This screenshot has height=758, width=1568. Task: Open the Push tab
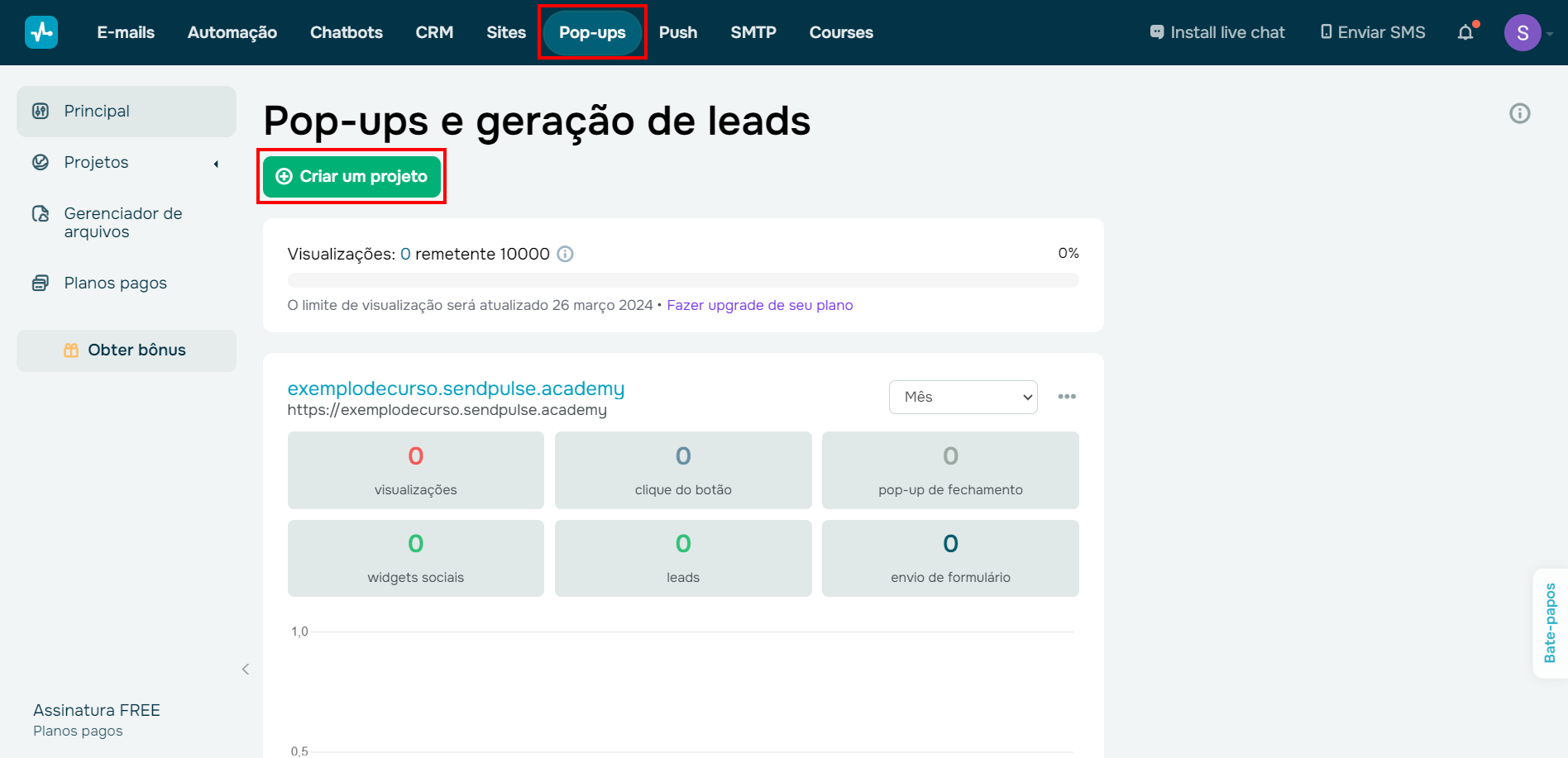(x=678, y=32)
